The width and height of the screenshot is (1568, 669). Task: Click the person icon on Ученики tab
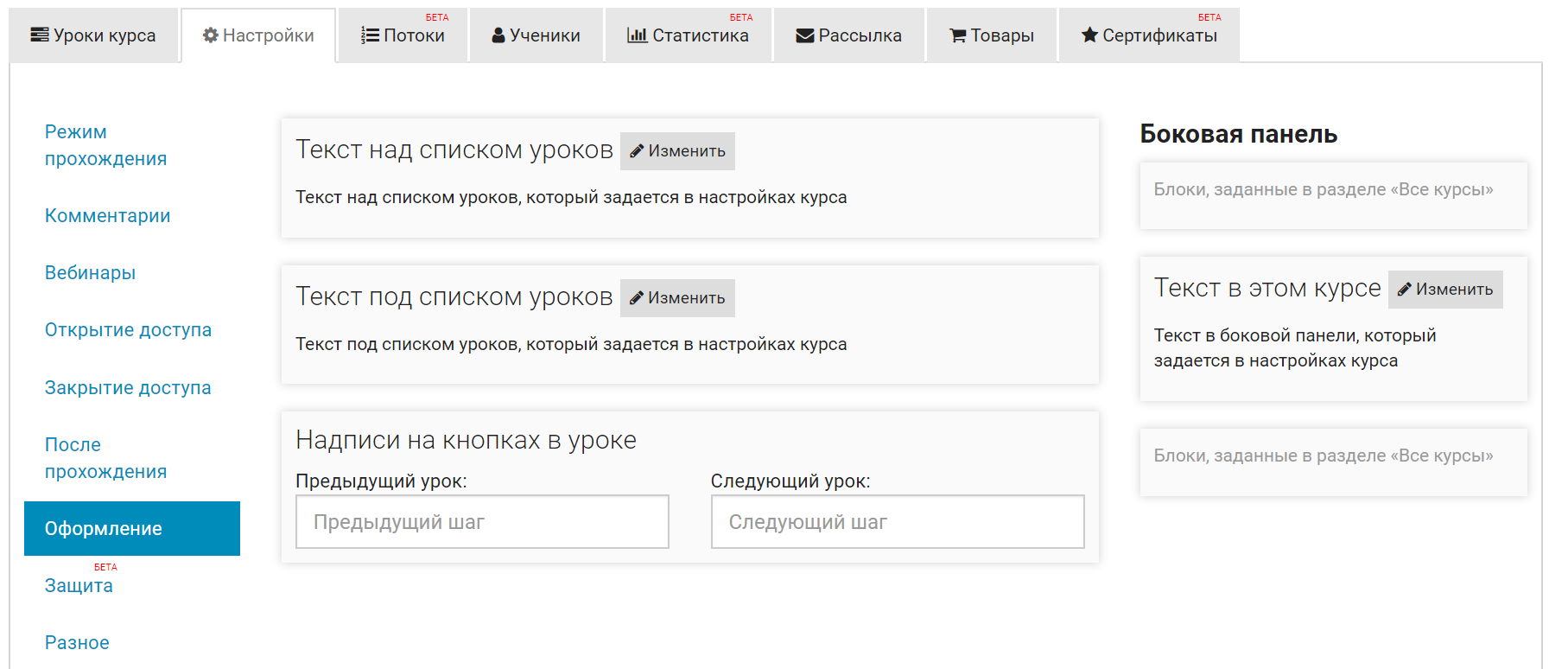(498, 35)
